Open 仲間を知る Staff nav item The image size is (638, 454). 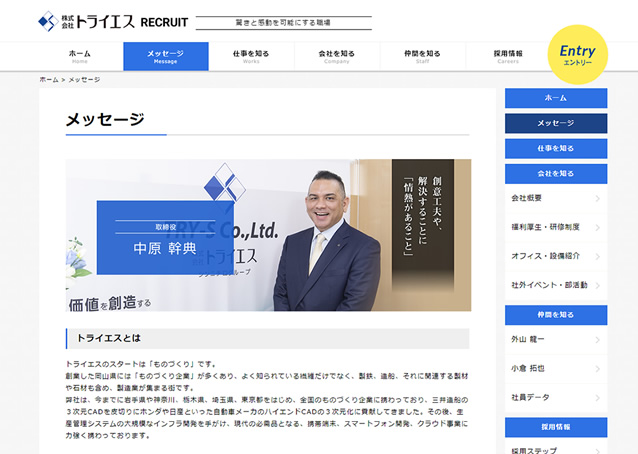pyautogui.click(x=422, y=57)
